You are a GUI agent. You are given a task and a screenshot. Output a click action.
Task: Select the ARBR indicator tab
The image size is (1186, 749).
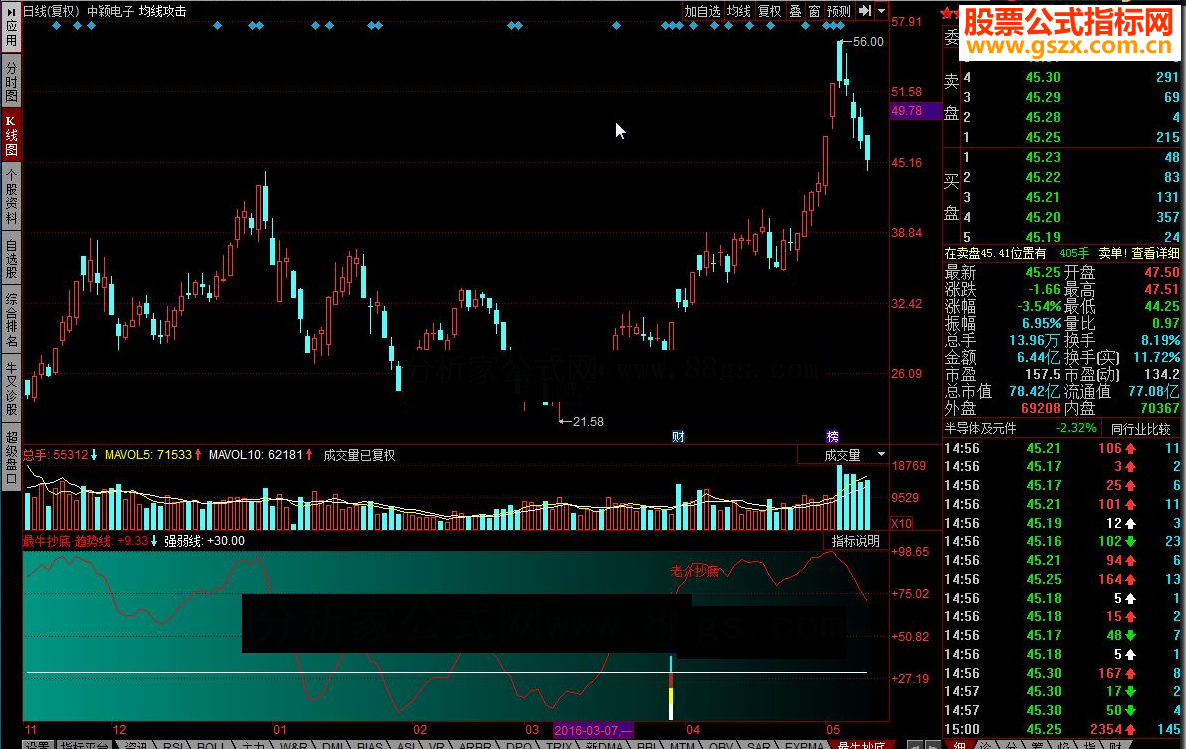(x=475, y=744)
